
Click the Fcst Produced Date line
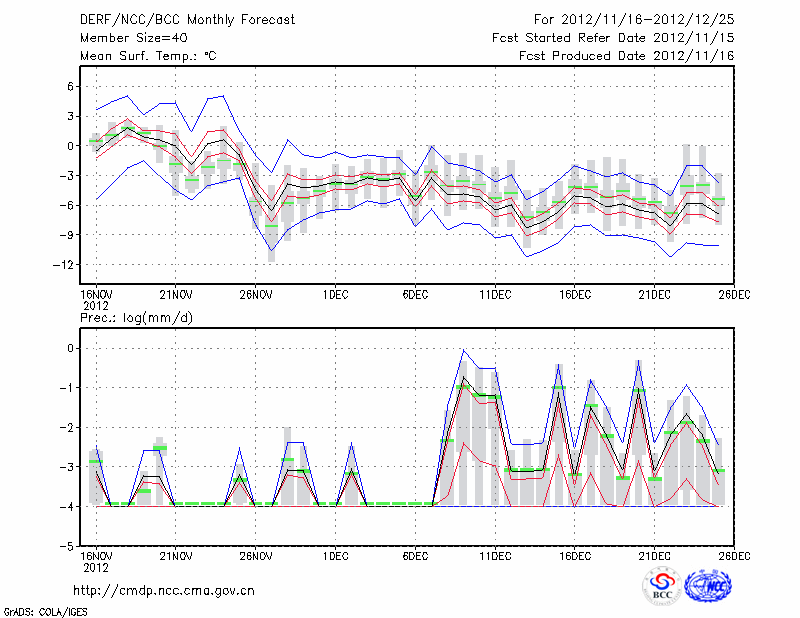[626, 56]
